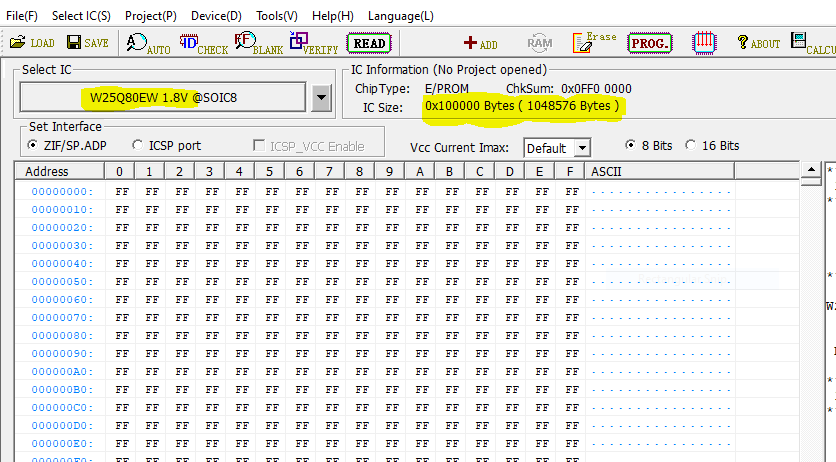Click address row 00000070:
This screenshot has width=836, height=462.
pyautogui.click(x=62, y=318)
